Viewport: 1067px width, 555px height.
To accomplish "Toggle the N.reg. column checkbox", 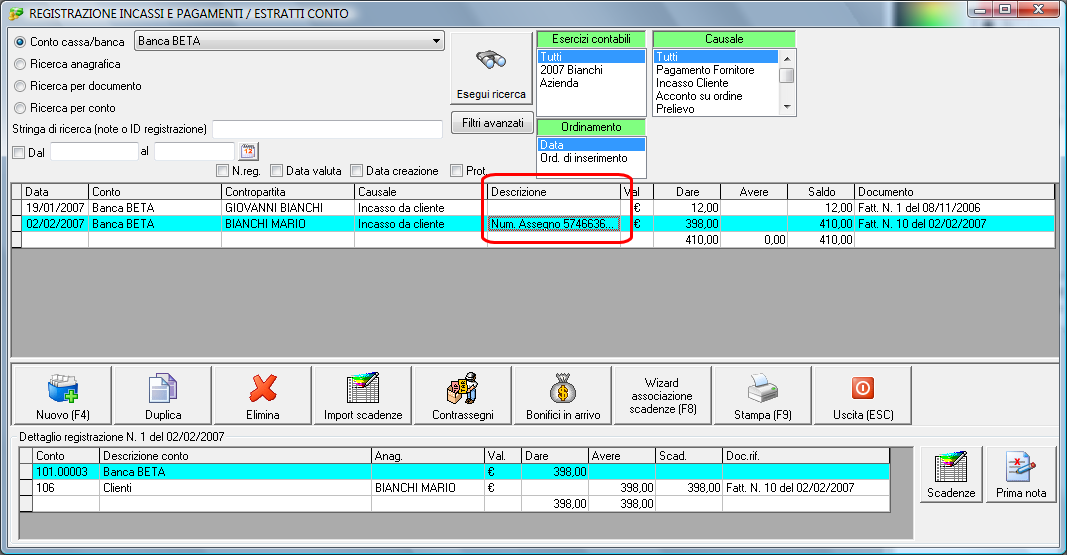I will point(222,170).
